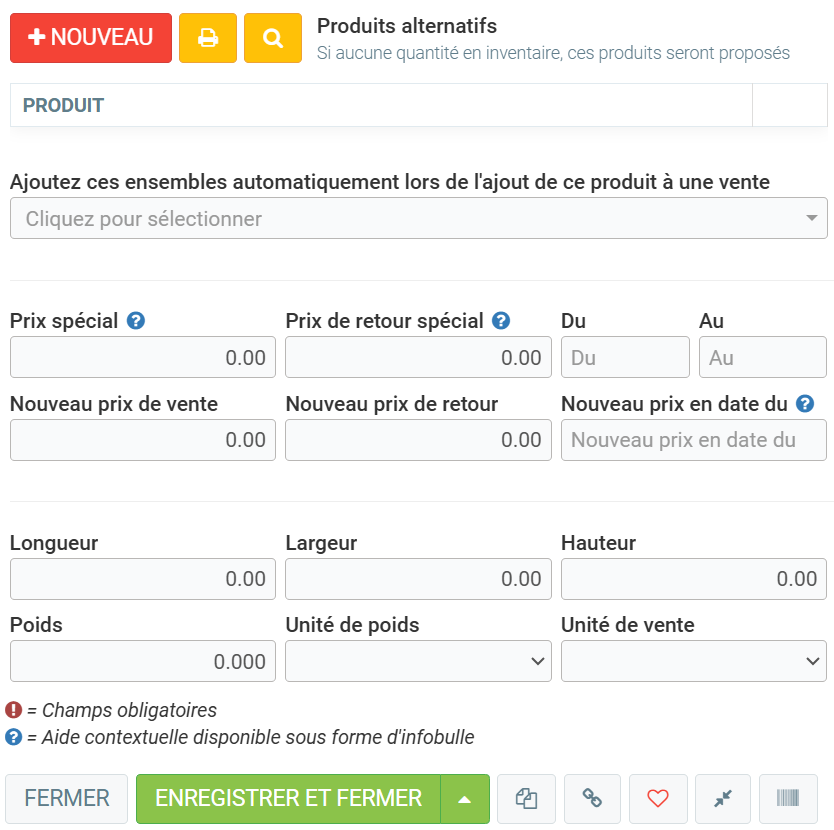Click help icon beside Nouveau prix en date du
This screenshot has height=830, width=834.
[804, 404]
